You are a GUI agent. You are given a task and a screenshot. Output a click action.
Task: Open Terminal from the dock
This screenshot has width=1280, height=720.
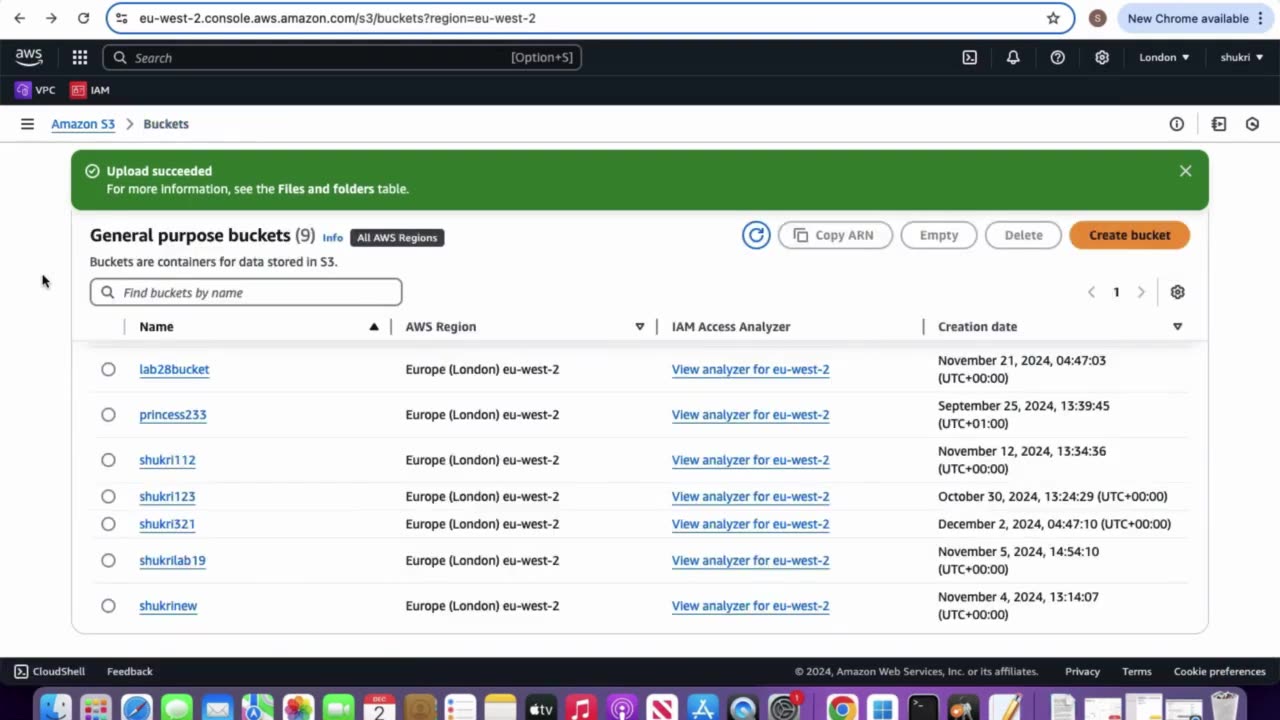click(923, 708)
